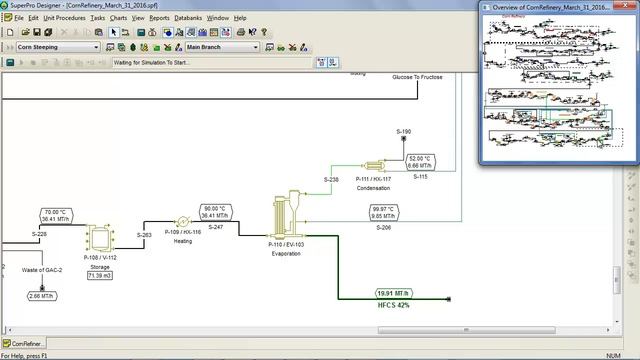This screenshot has width=640, height=360.
Task: Click the blue factory-shaped toolbar icon
Action: point(202,32)
